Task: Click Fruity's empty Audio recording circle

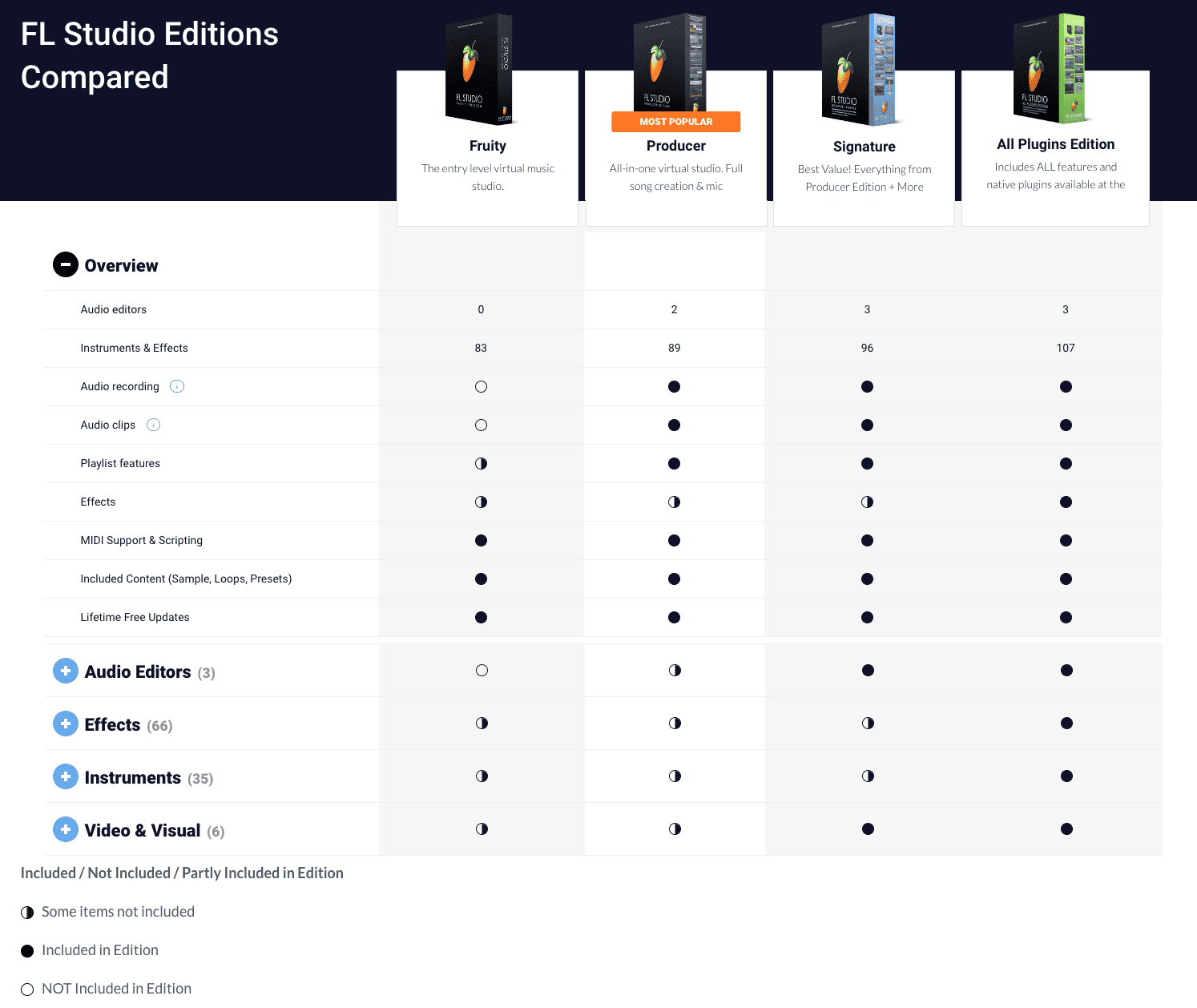Action: click(x=481, y=386)
